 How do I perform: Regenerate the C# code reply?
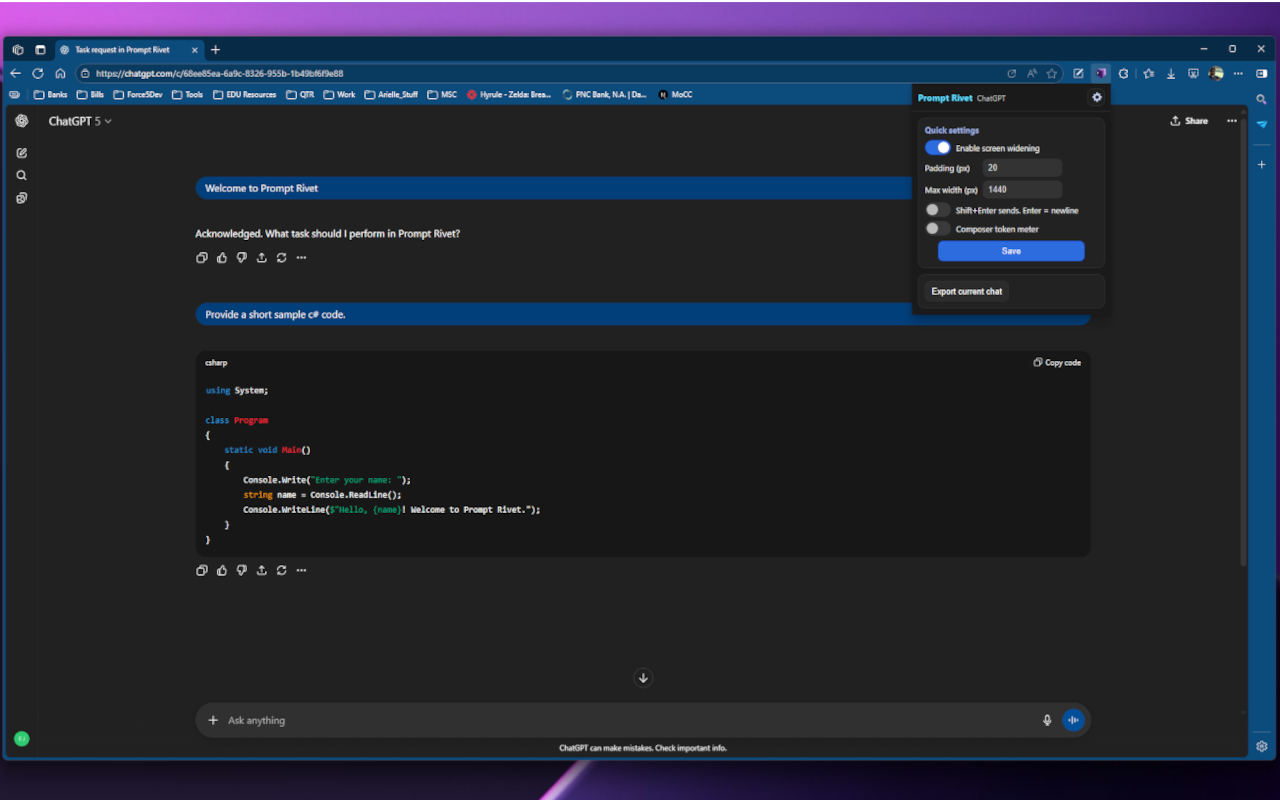pos(282,571)
